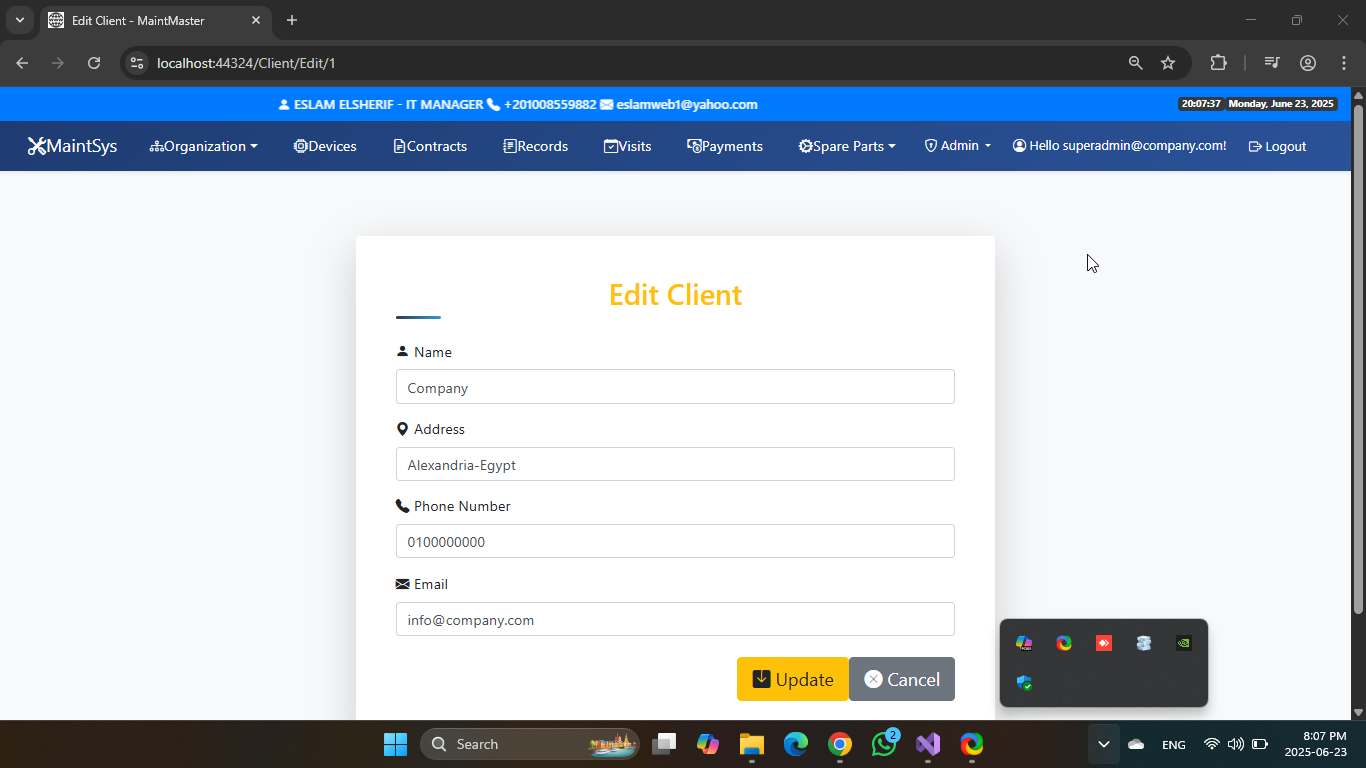Open Wi-Fi network settings icon

[1212, 744]
